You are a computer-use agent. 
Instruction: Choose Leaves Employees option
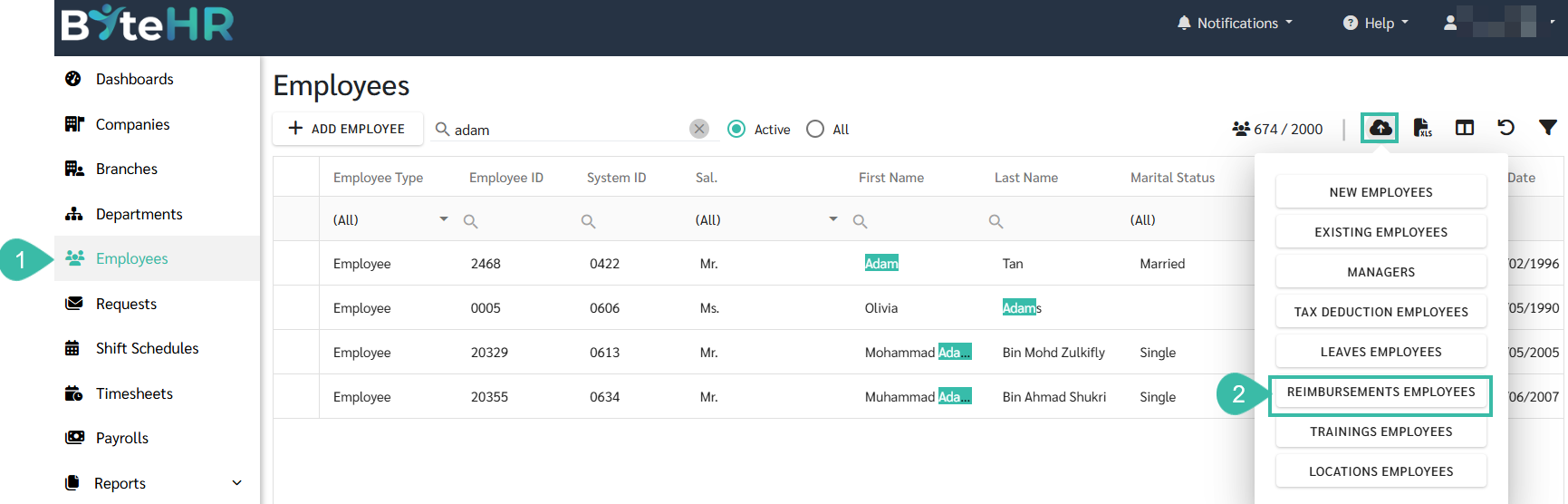pos(1380,352)
